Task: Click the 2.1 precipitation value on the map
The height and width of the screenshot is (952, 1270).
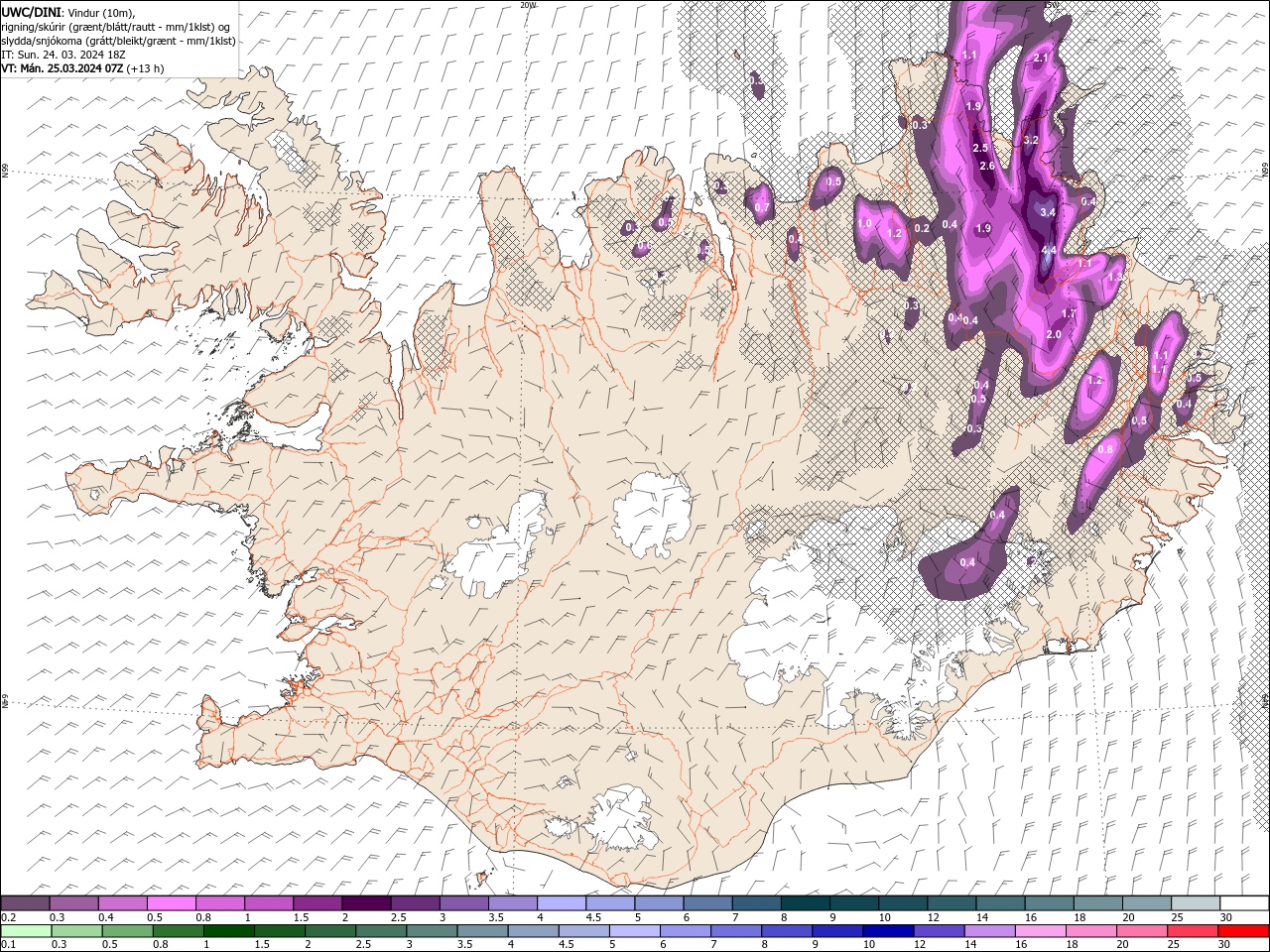Action: click(1041, 59)
